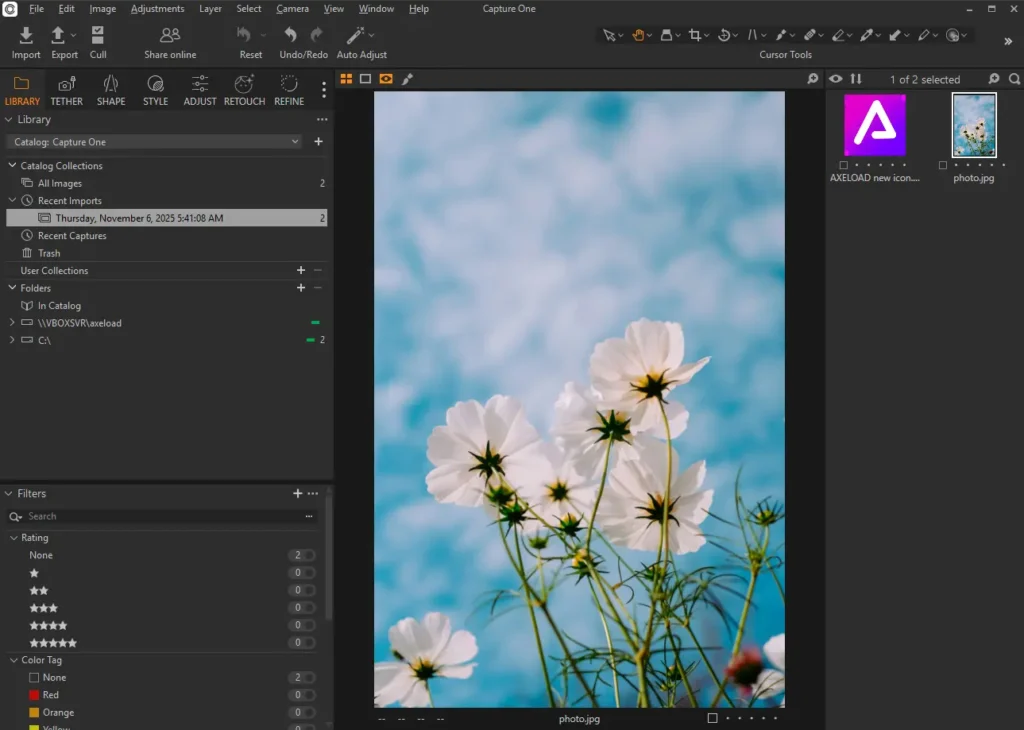The image size is (1024, 730).
Task: Select the Crop tool
Action: (694, 35)
